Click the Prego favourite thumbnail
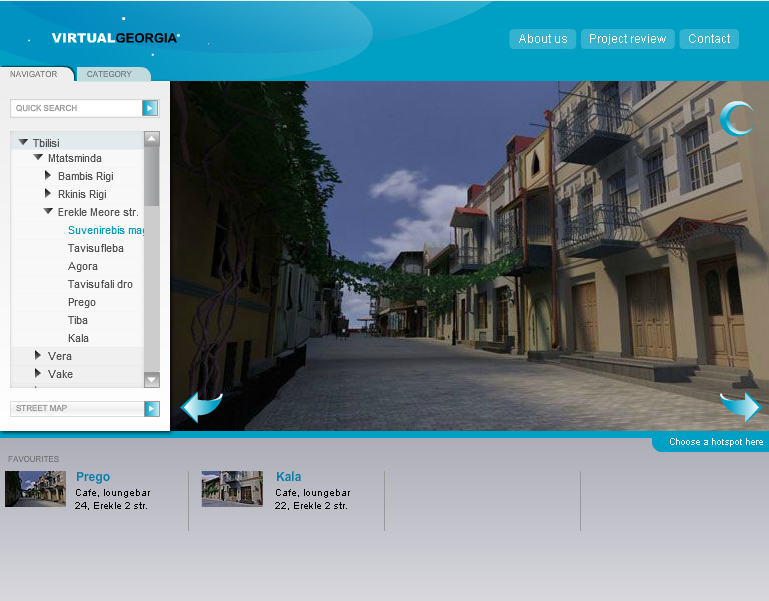769x601 pixels. click(35, 489)
